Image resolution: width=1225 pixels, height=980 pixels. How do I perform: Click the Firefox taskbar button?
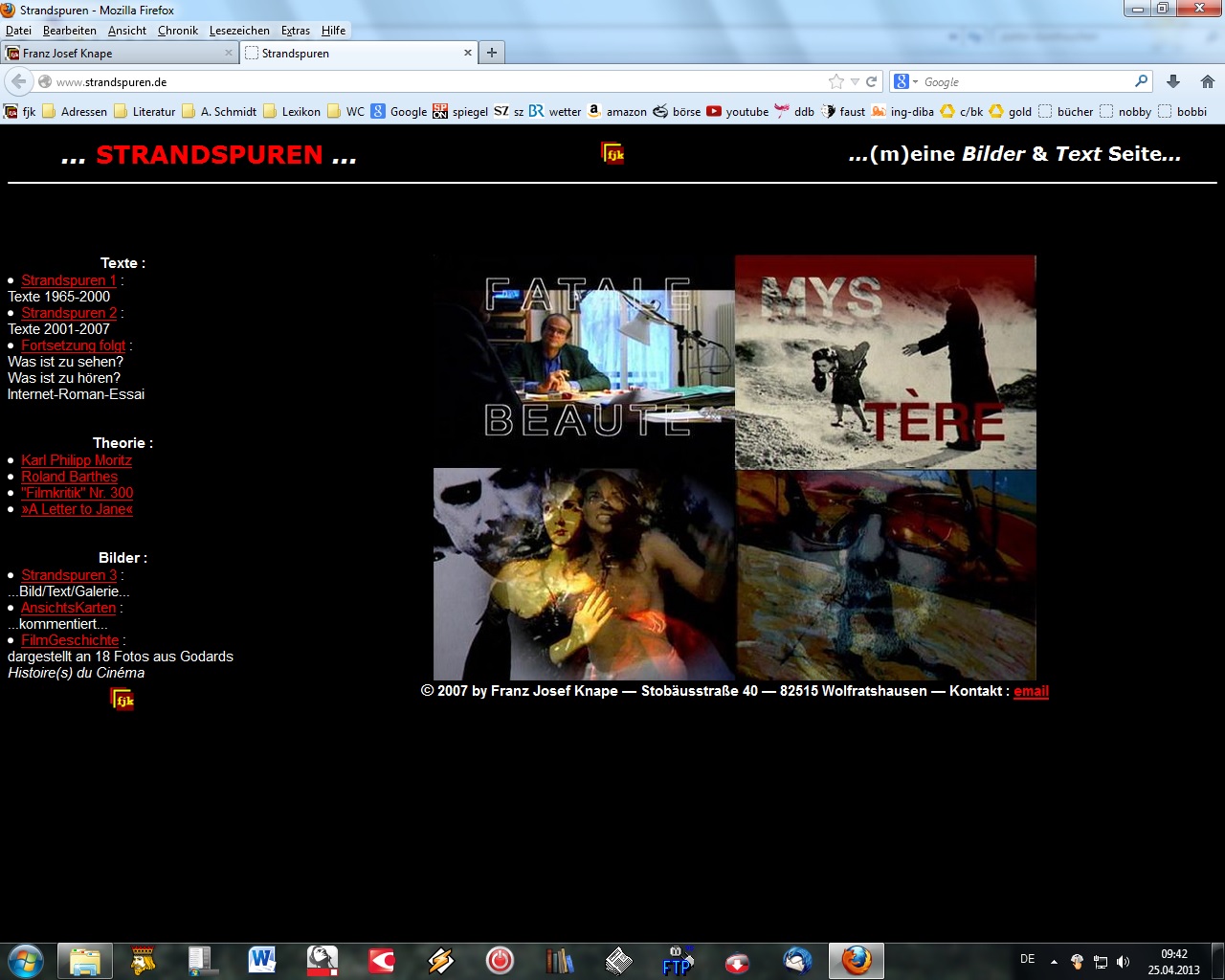857,960
